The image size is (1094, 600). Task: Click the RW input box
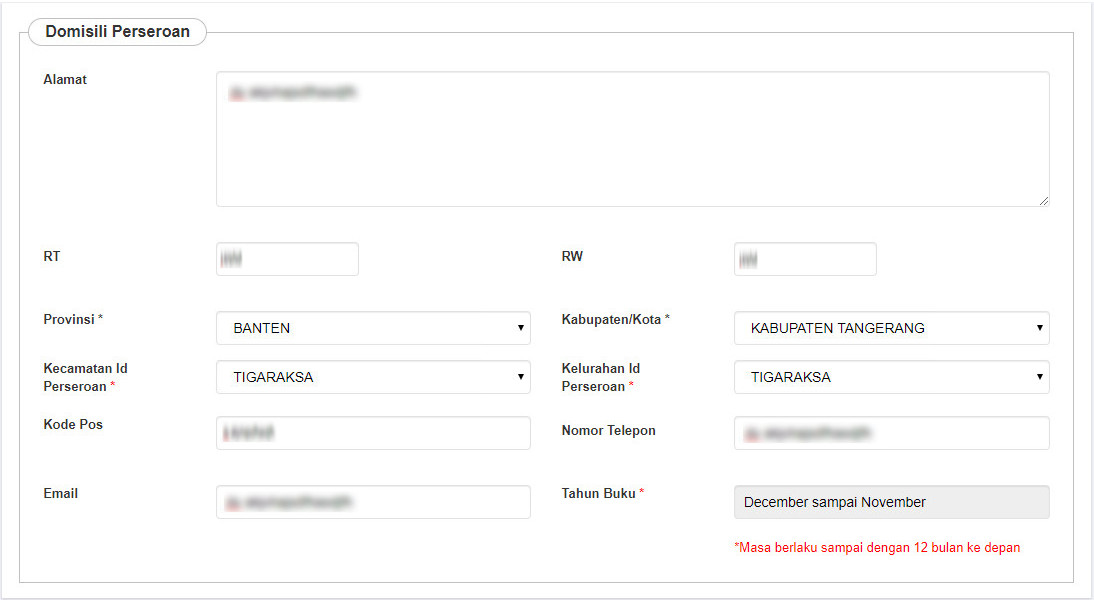point(805,259)
